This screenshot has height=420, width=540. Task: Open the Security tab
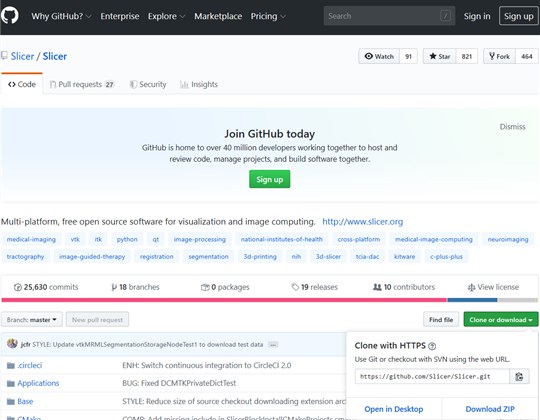(x=148, y=84)
